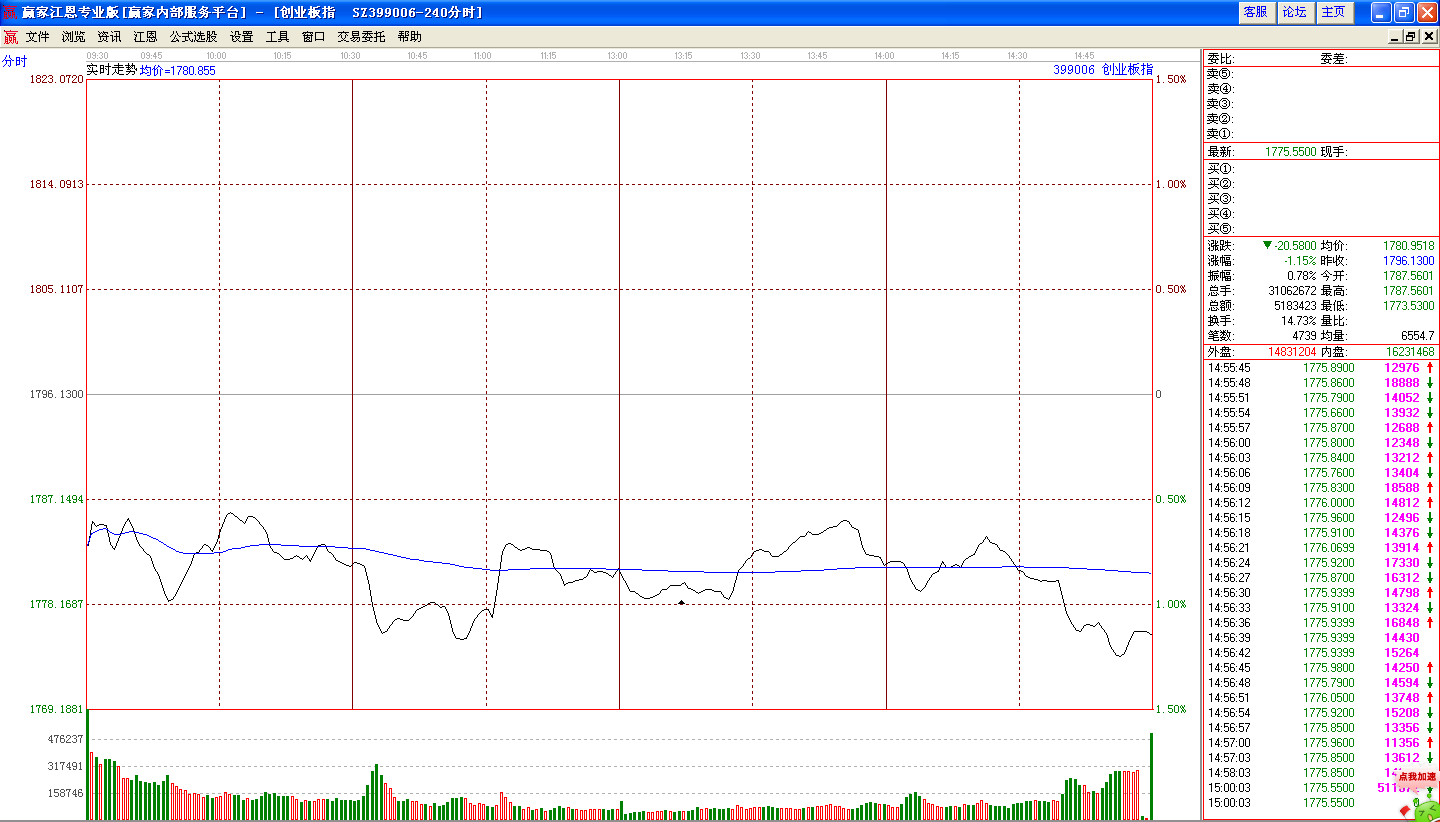This screenshot has width=1440, height=822.
Task: Minimize the inner chart window
Action: [1395, 37]
